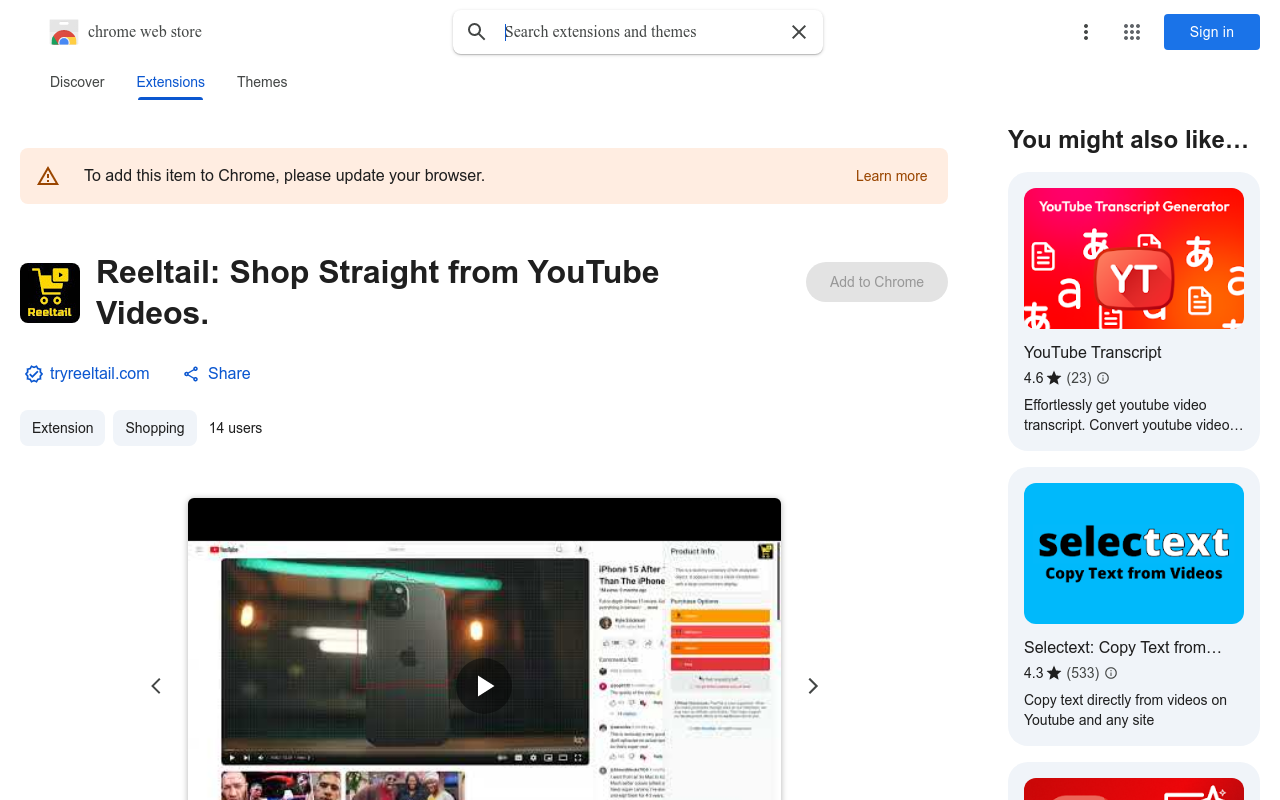1280x800 pixels.
Task: Open the Learn more link
Action: point(891,176)
